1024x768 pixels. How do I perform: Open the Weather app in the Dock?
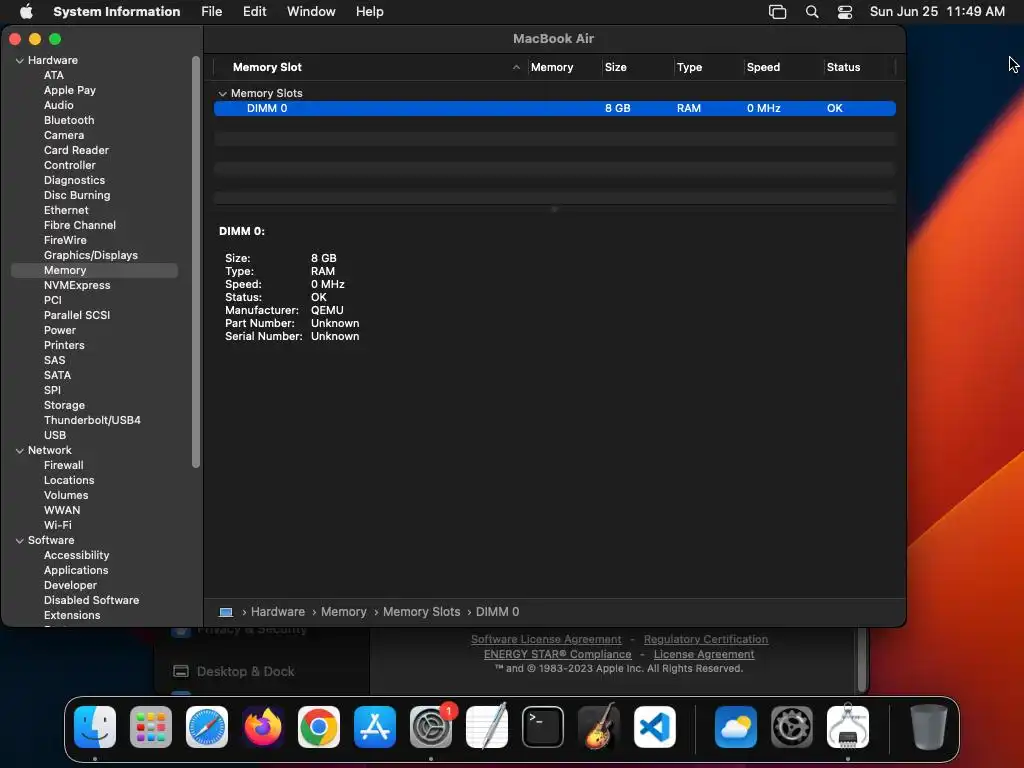[x=736, y=727]
